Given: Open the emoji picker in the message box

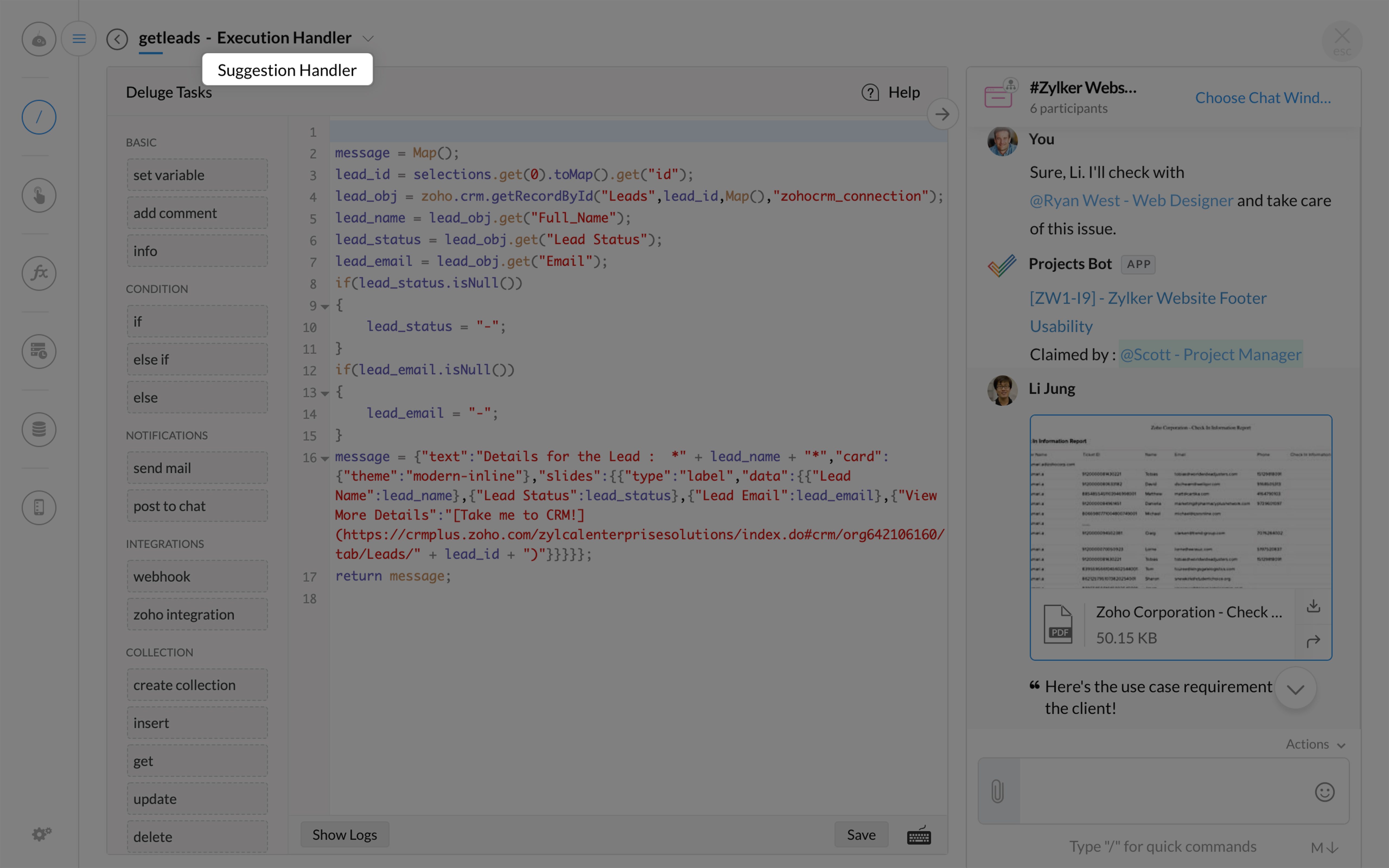Looking at the screenshot, I should click(1324, 792).
